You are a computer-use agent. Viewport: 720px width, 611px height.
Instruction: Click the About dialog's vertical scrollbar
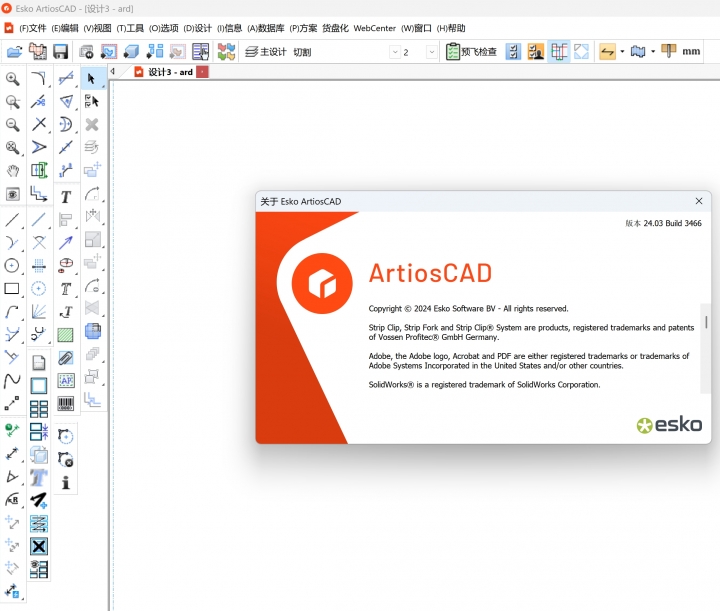tap(706, 322)
